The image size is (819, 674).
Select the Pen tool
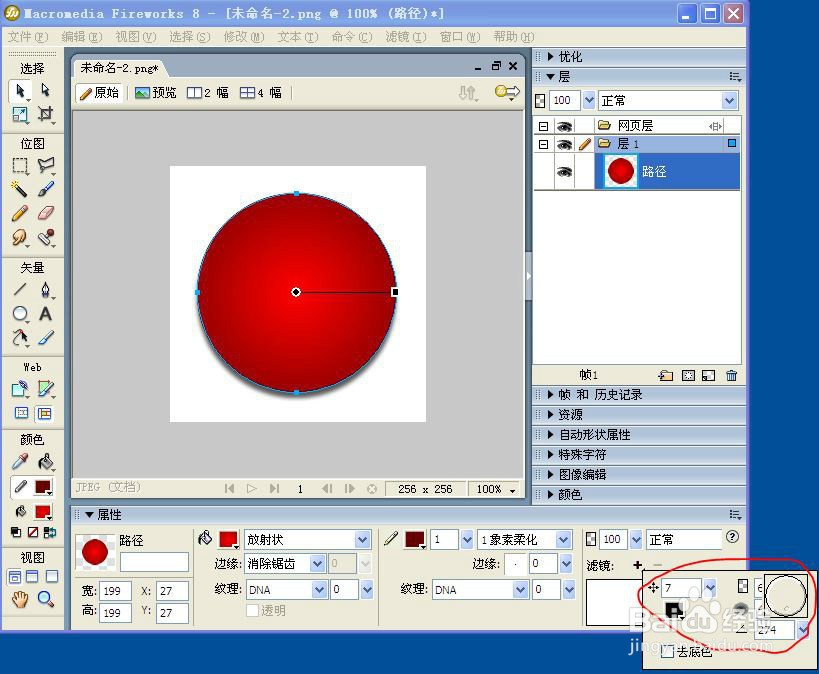(45, 289)
